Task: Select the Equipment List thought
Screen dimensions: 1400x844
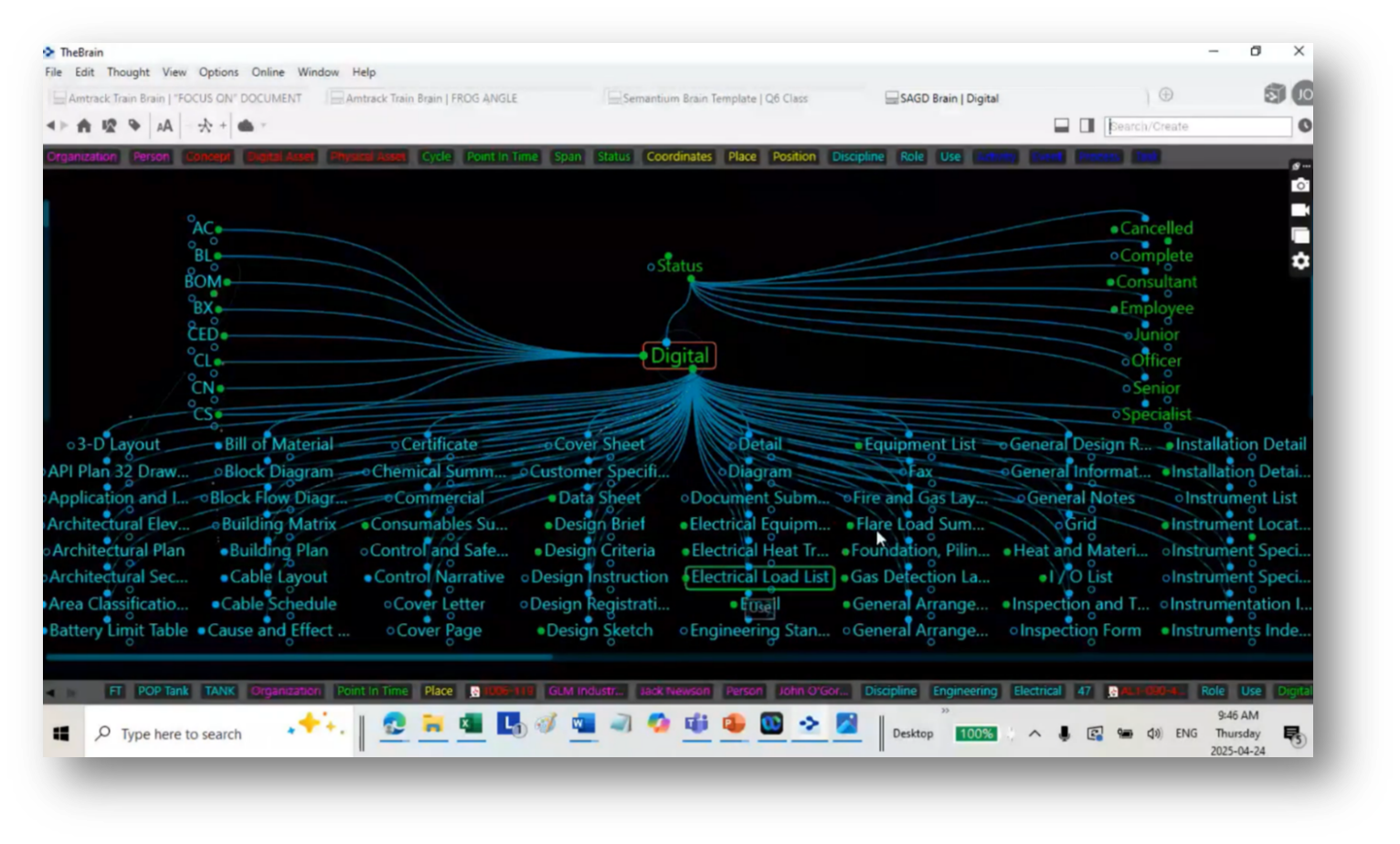Action: coord(920,444)
